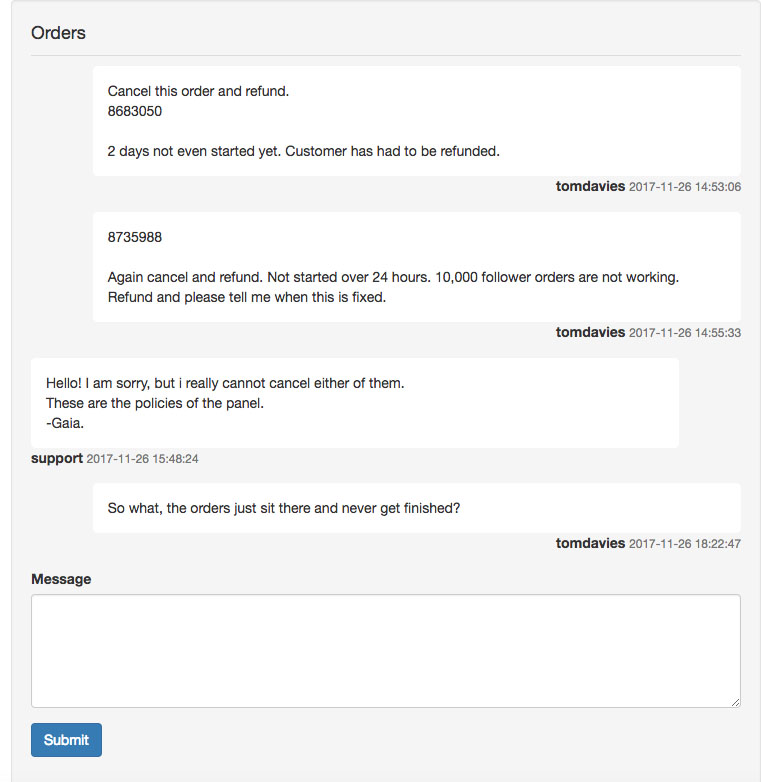The height and width of the screenshot is (782, 761).
Task: Click 'Again cancel and refund' message text
Action: [x=393, y=287]
